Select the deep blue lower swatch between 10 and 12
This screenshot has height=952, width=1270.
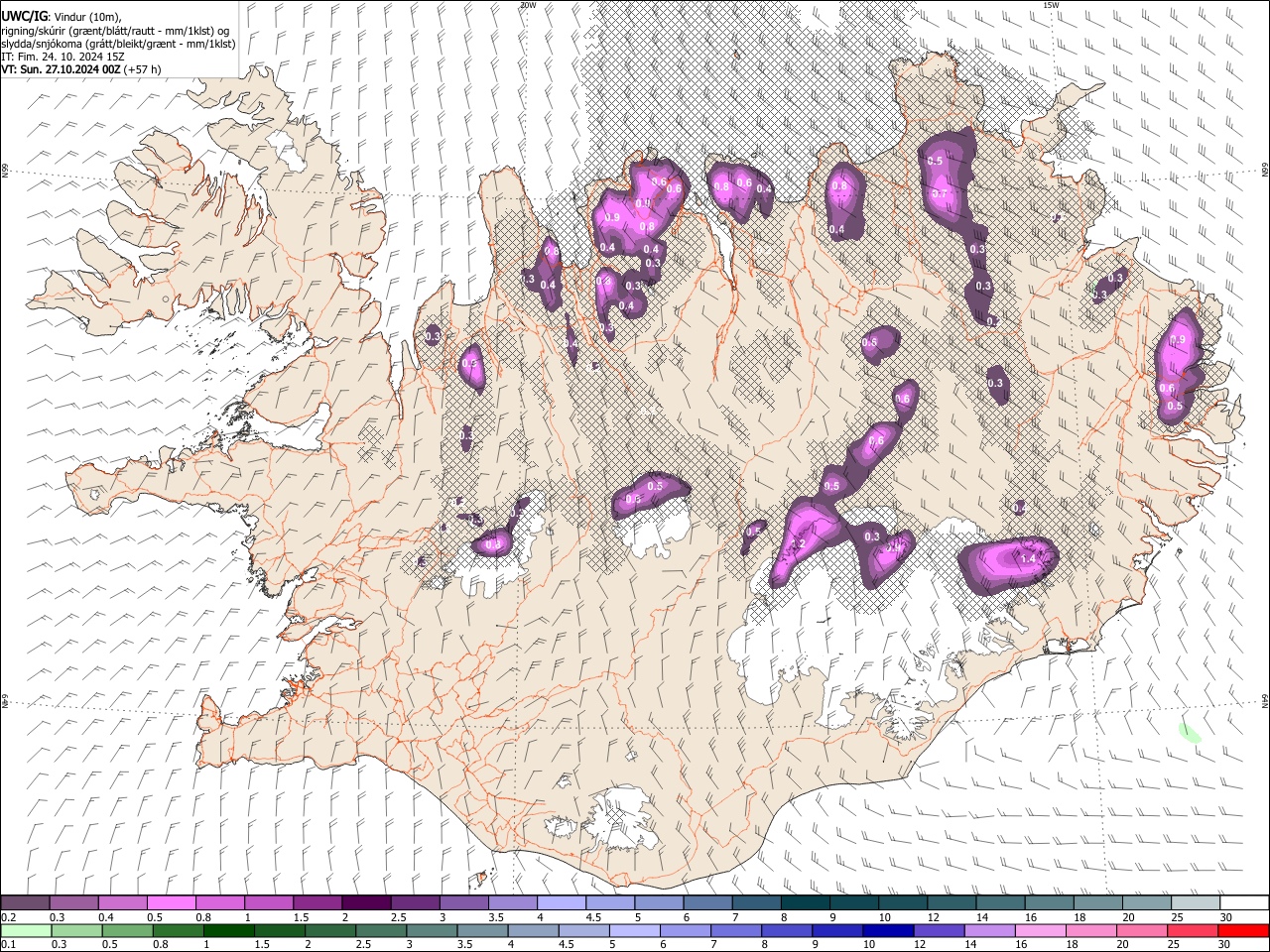(x=887, y=930)
